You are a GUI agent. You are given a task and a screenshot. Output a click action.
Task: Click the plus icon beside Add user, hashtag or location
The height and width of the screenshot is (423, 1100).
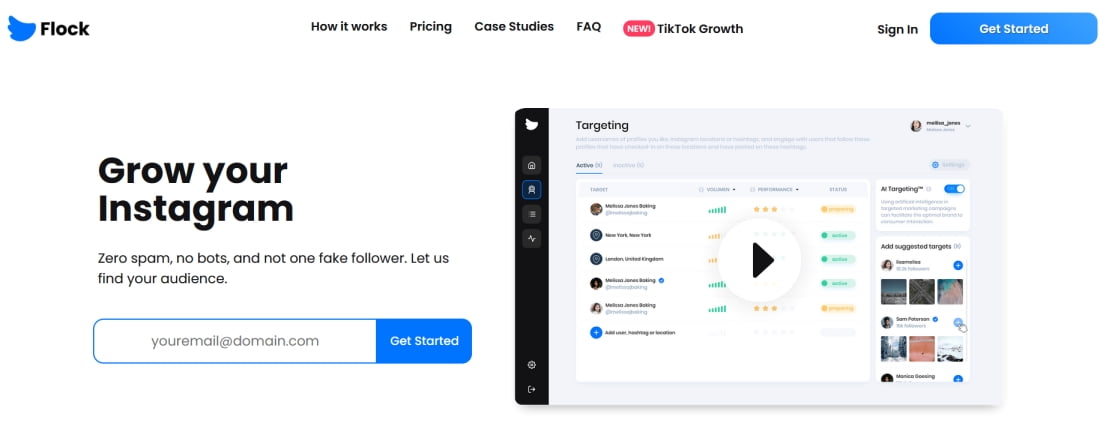[x=596, y=333]
